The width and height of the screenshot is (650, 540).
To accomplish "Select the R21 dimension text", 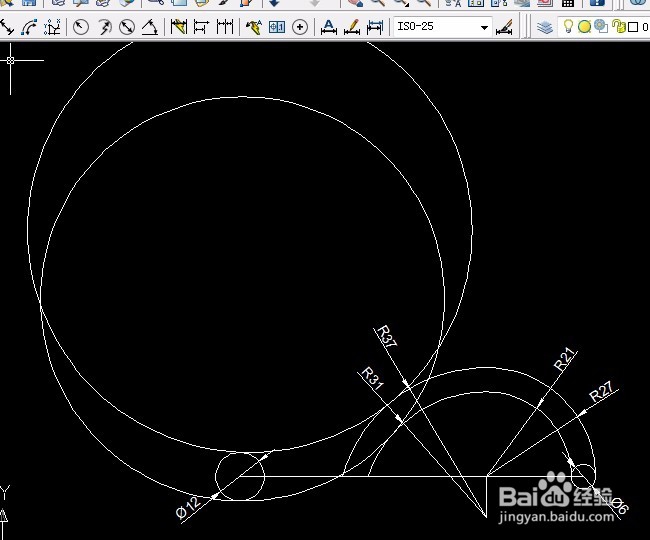I will click(565, 359).
